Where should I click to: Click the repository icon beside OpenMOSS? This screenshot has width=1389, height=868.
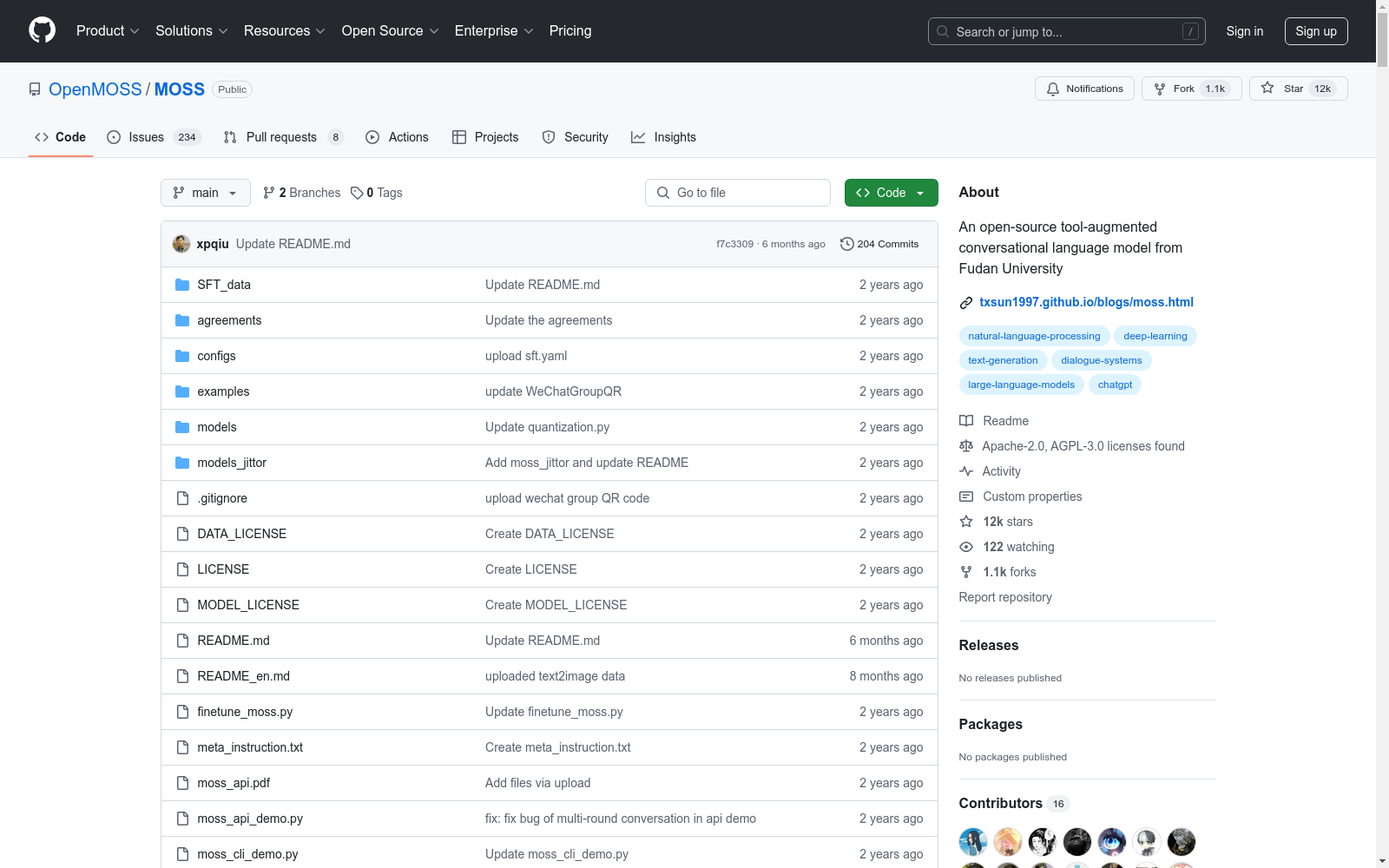tap(35, 89)
